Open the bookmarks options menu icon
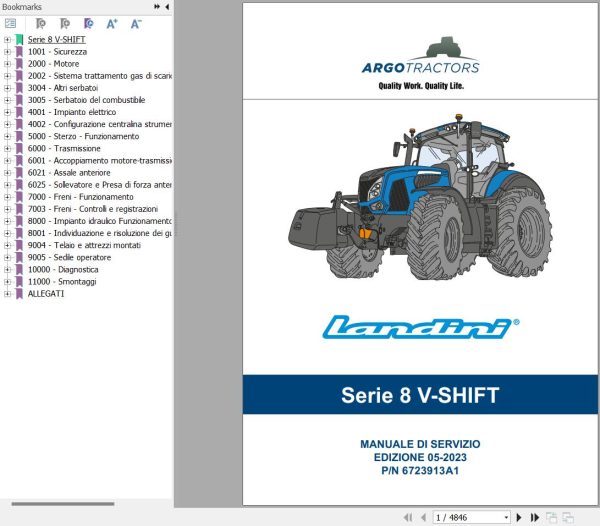The height and width of the screenshot is (526, 600). pos(10,24)
